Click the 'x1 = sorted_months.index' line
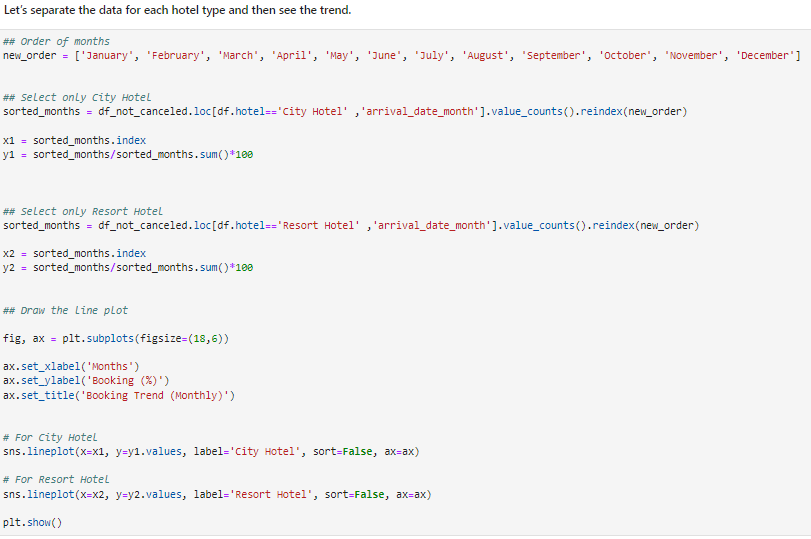Image resolution: width=811 pixels, height=539 pixels. [75, 141]
